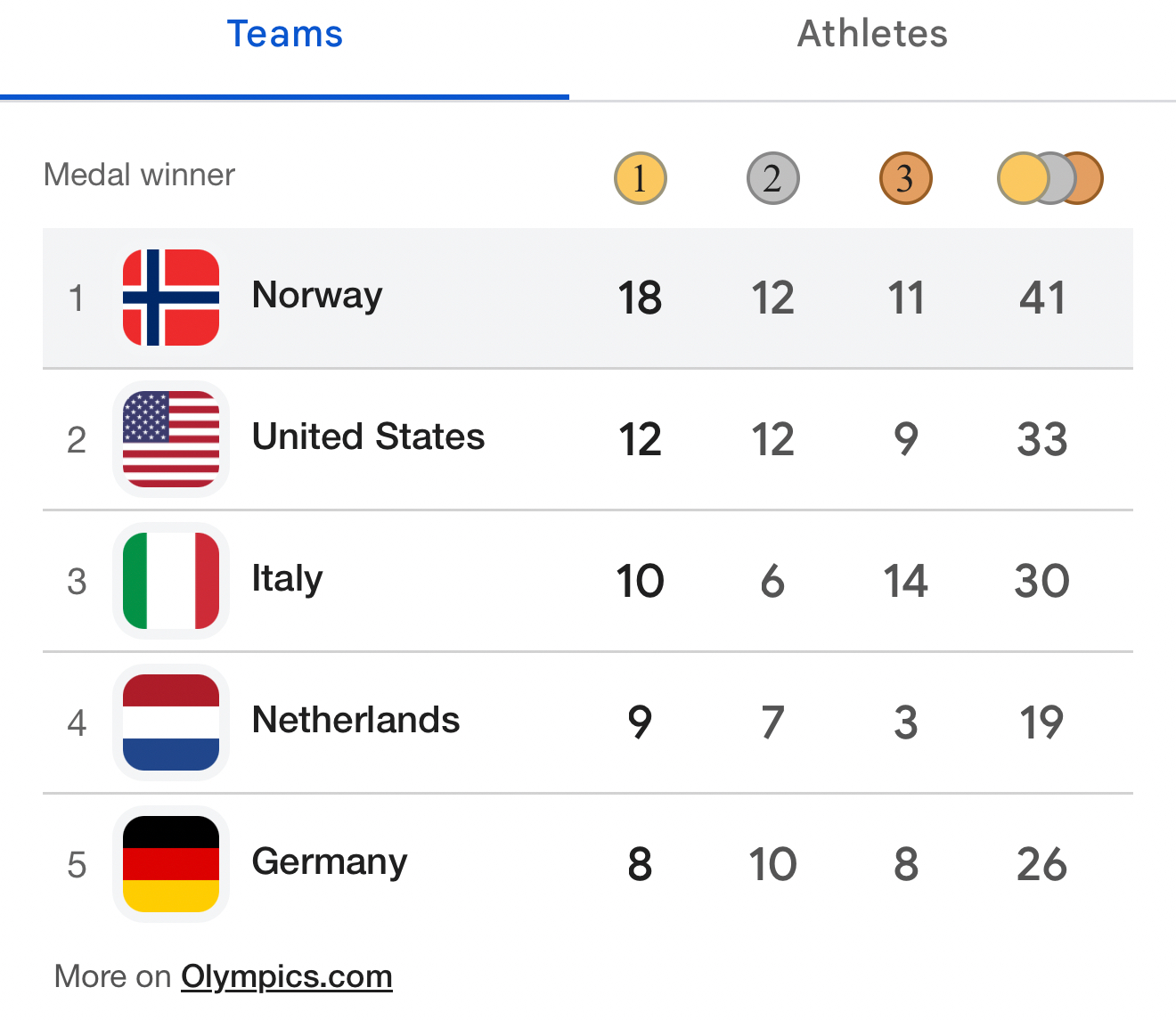Open the Netherlands team name

click(355, 721)
